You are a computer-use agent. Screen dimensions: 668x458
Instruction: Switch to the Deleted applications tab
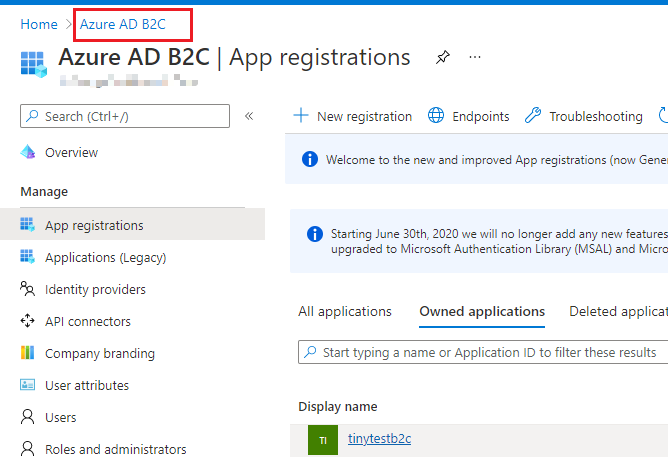click(618, 312)
